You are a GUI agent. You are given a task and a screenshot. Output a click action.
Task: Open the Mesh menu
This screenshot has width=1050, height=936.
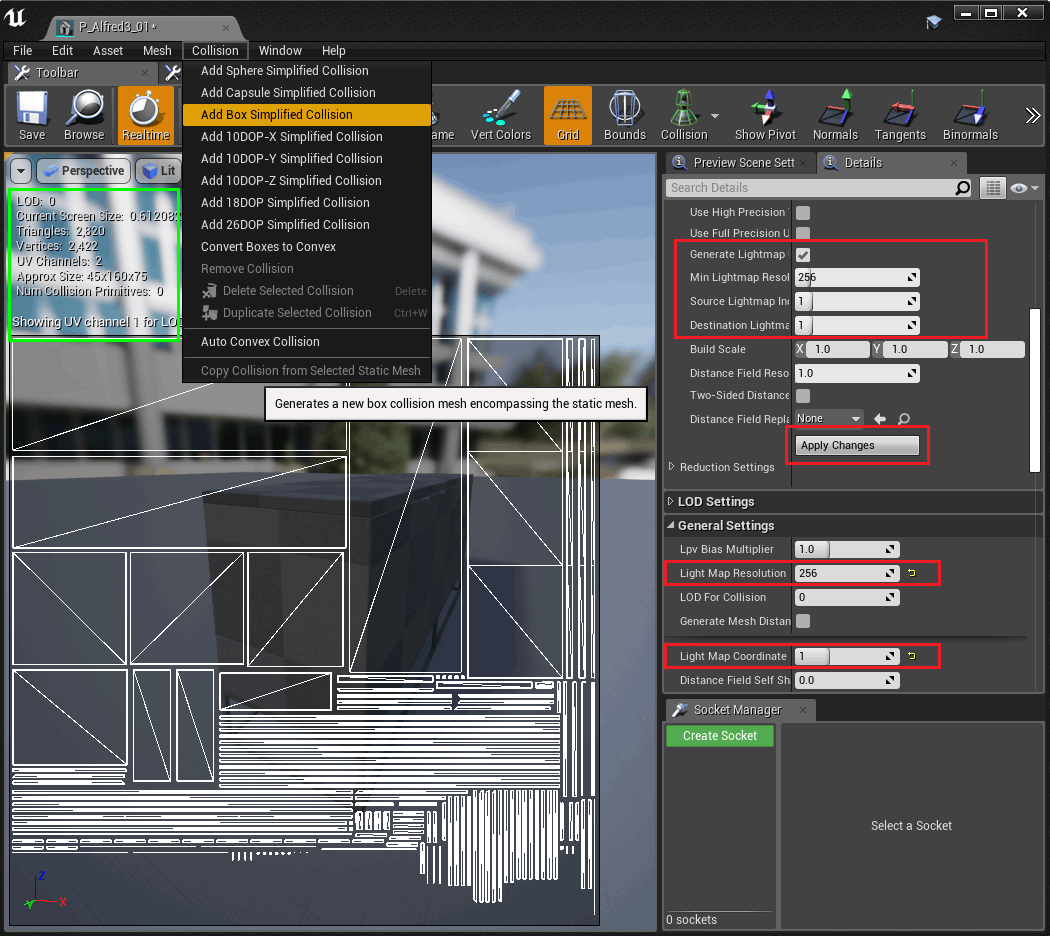pos(157,51)
